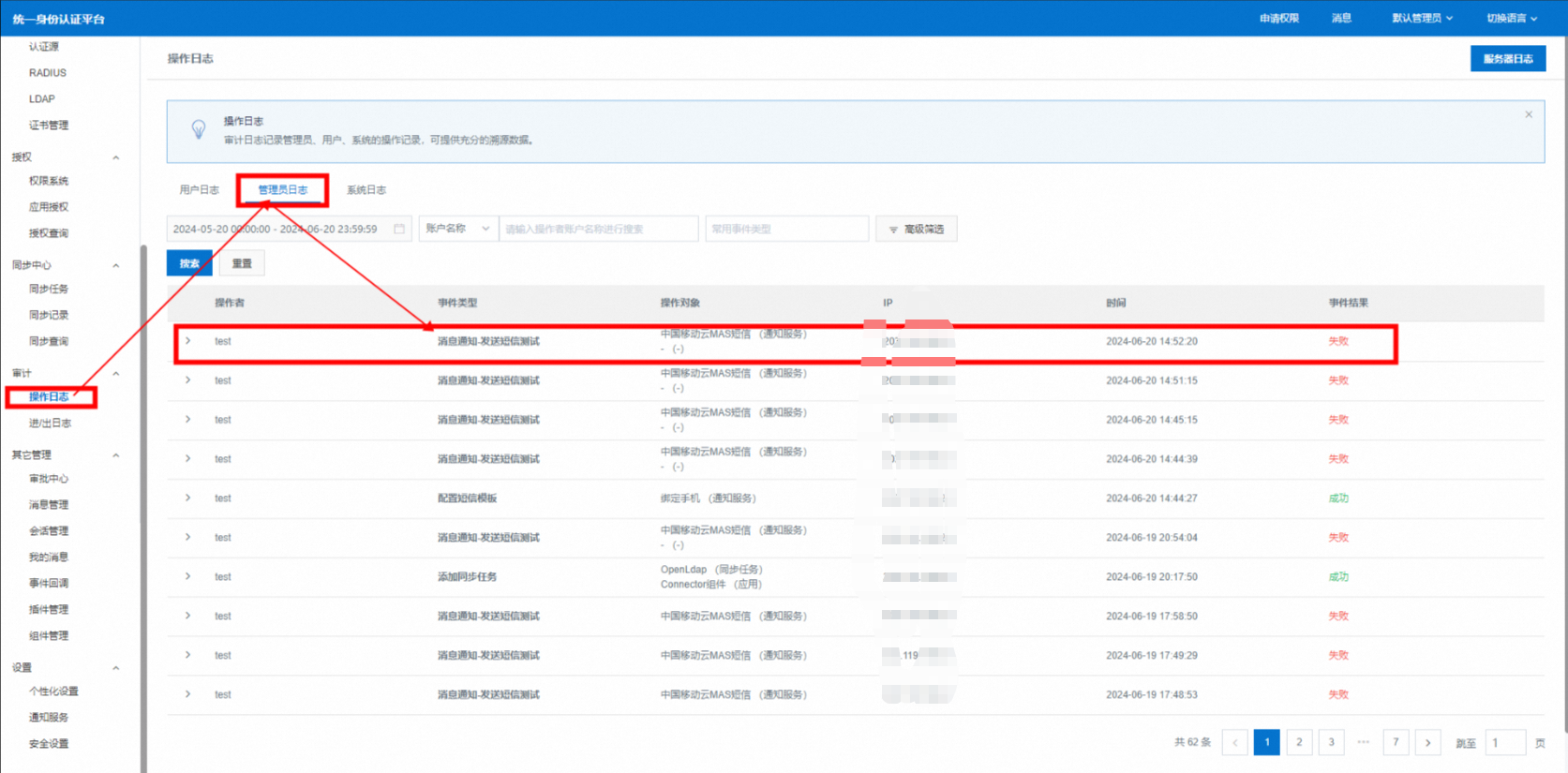Switch to the 系统日志 tab
Viewport: 1568px width, 773px height.
coord(366,190)
